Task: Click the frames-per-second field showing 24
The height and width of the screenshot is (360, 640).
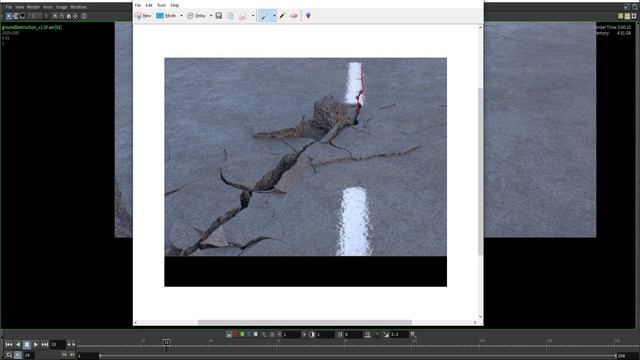Action: (29, 355)
